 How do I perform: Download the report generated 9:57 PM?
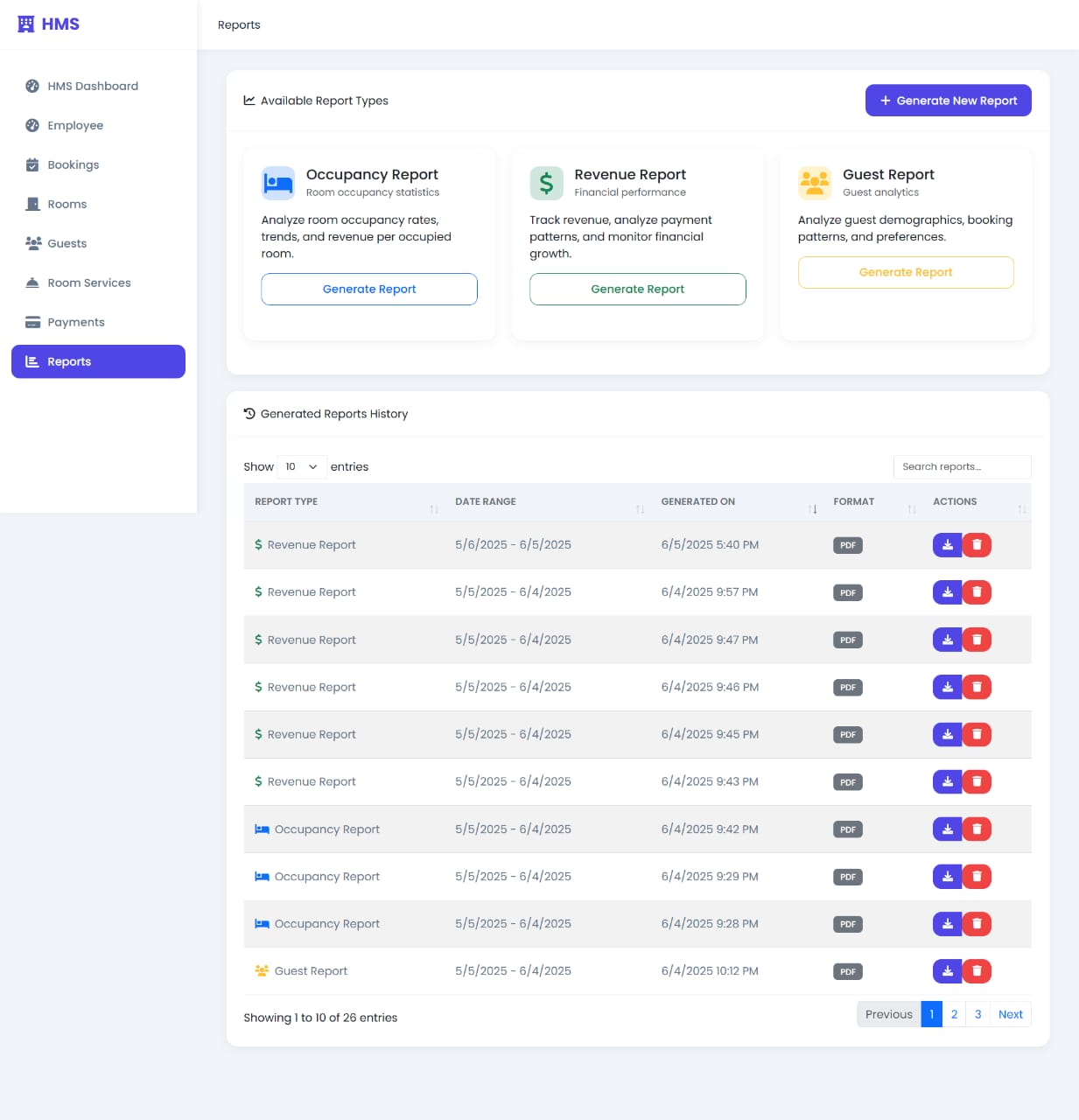(x=947, y=592)
